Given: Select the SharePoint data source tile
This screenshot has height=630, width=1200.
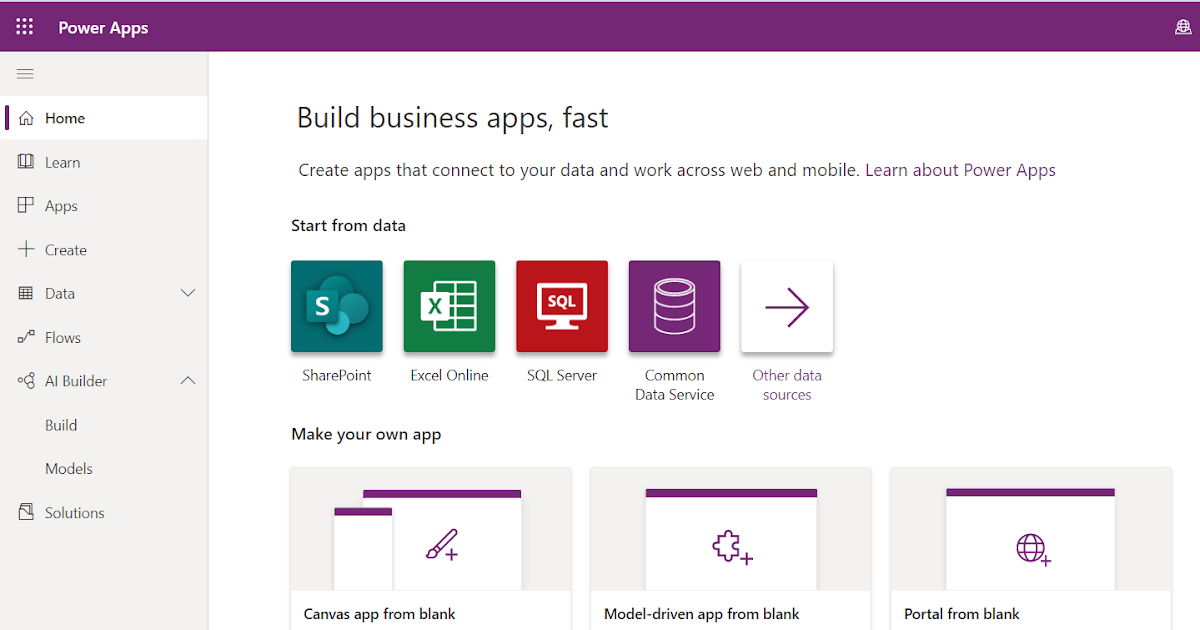Looking at the screenshot, I should tap(336, 306).
